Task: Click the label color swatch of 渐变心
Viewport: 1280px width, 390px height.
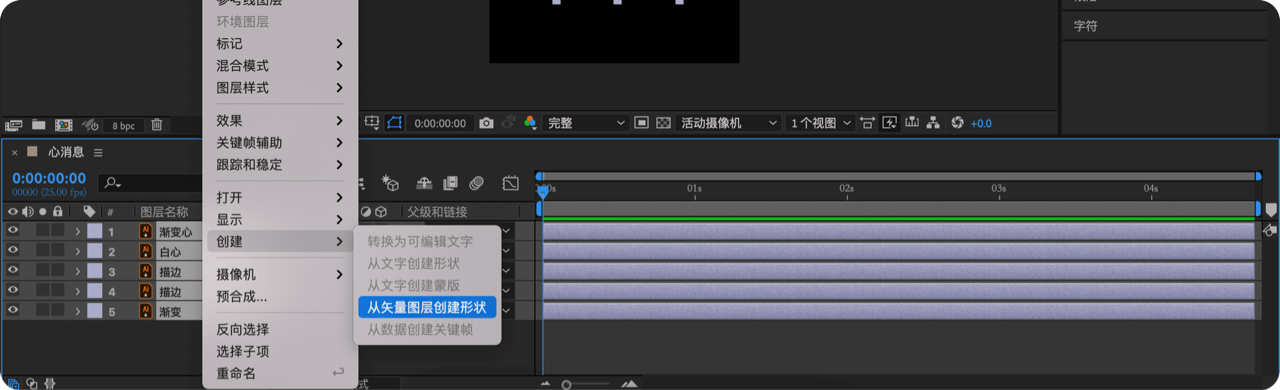Action: [x=94, y=232]
